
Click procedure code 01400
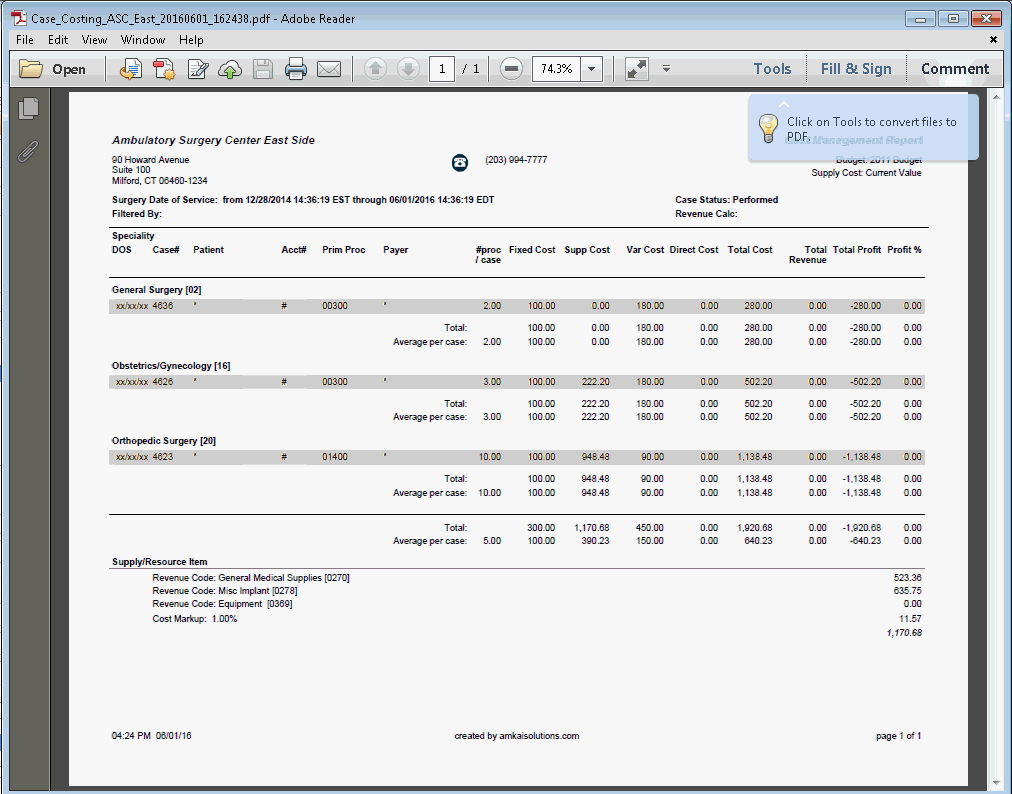click(335, 456)
